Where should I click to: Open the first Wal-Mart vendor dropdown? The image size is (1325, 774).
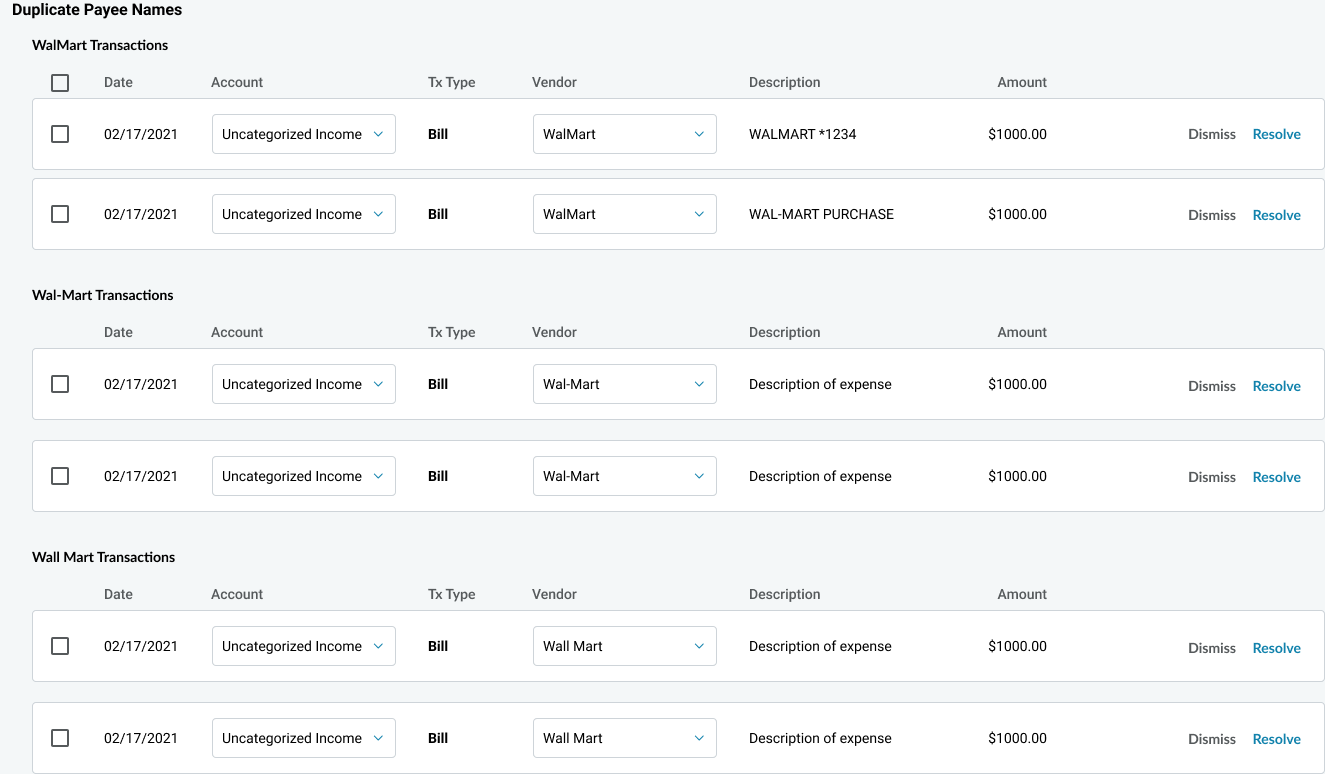[x=625, y=384]
